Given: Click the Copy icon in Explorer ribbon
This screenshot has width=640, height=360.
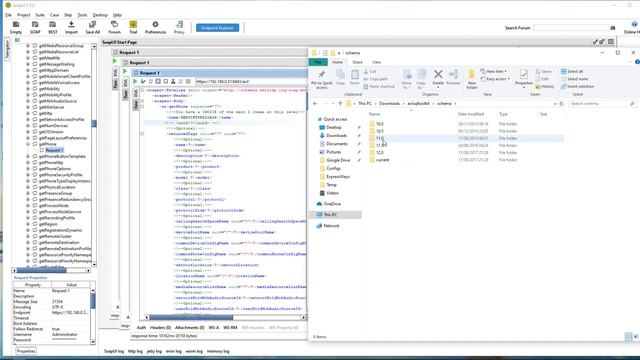Looking at the screenshot, I should 340,78.
